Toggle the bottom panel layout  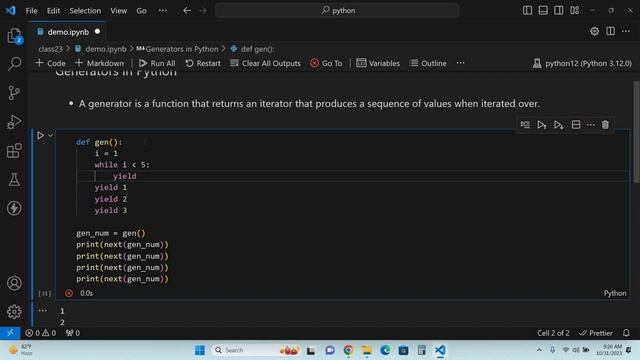pyautogui.click(x=543, y=10)
